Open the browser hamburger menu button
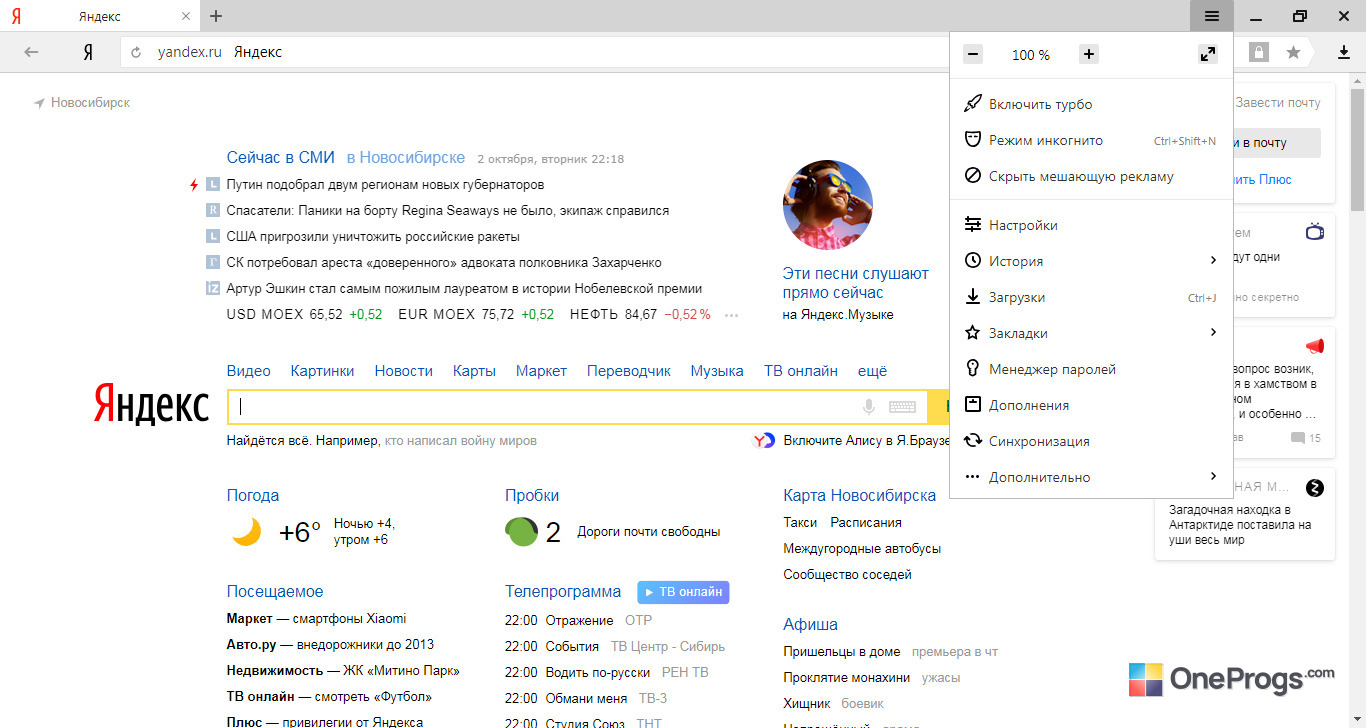This screenshot has width=1366, height=728. (x=1211, y=16)
